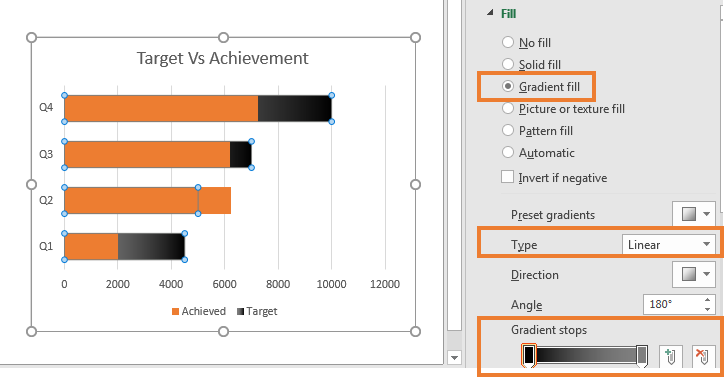
Task: Enable the Invert if negative checkbox
Action: pyautogui.click(x=507, y=177)
